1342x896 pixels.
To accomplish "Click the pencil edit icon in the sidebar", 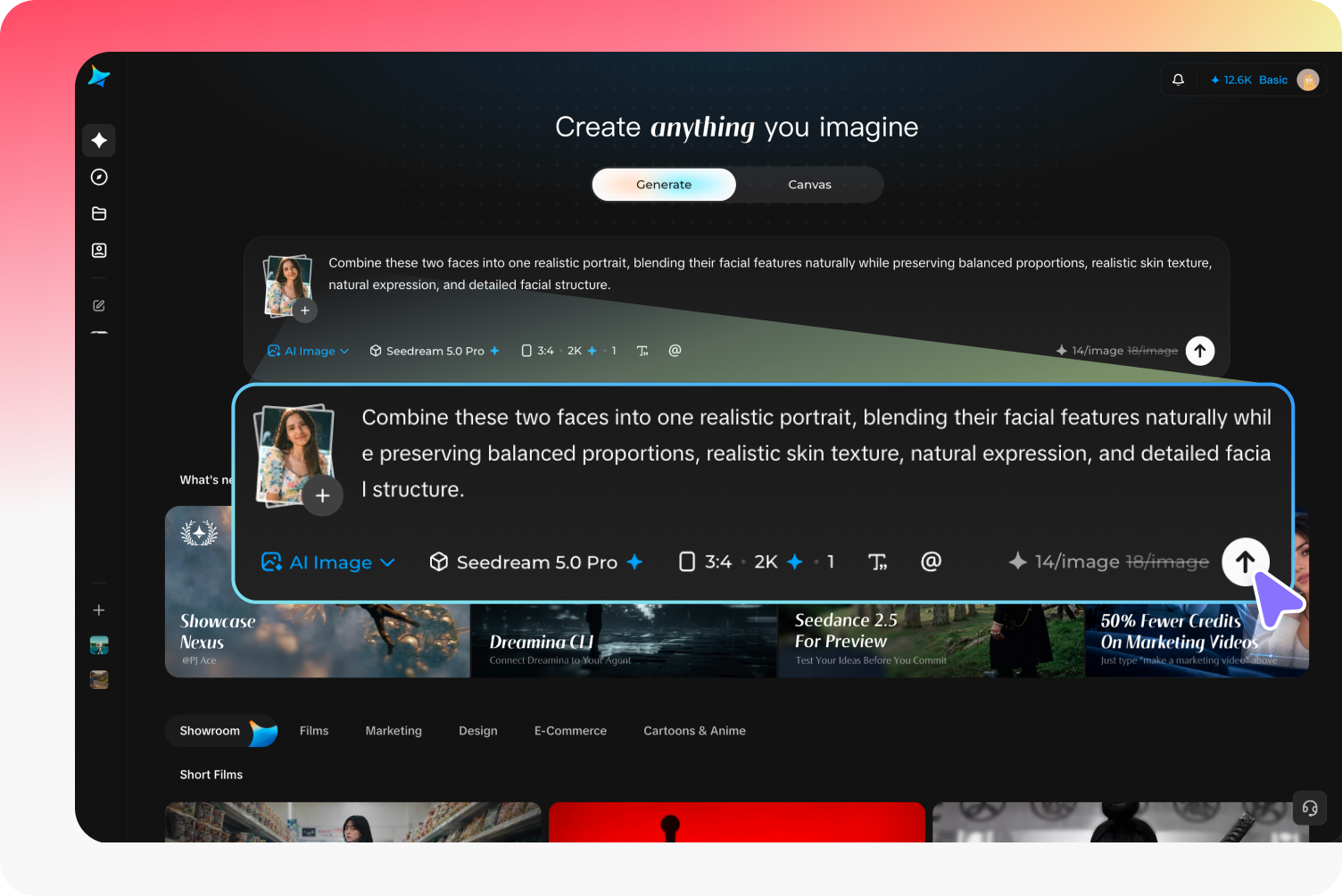I will pyautogui.click(x=99, y=305).
